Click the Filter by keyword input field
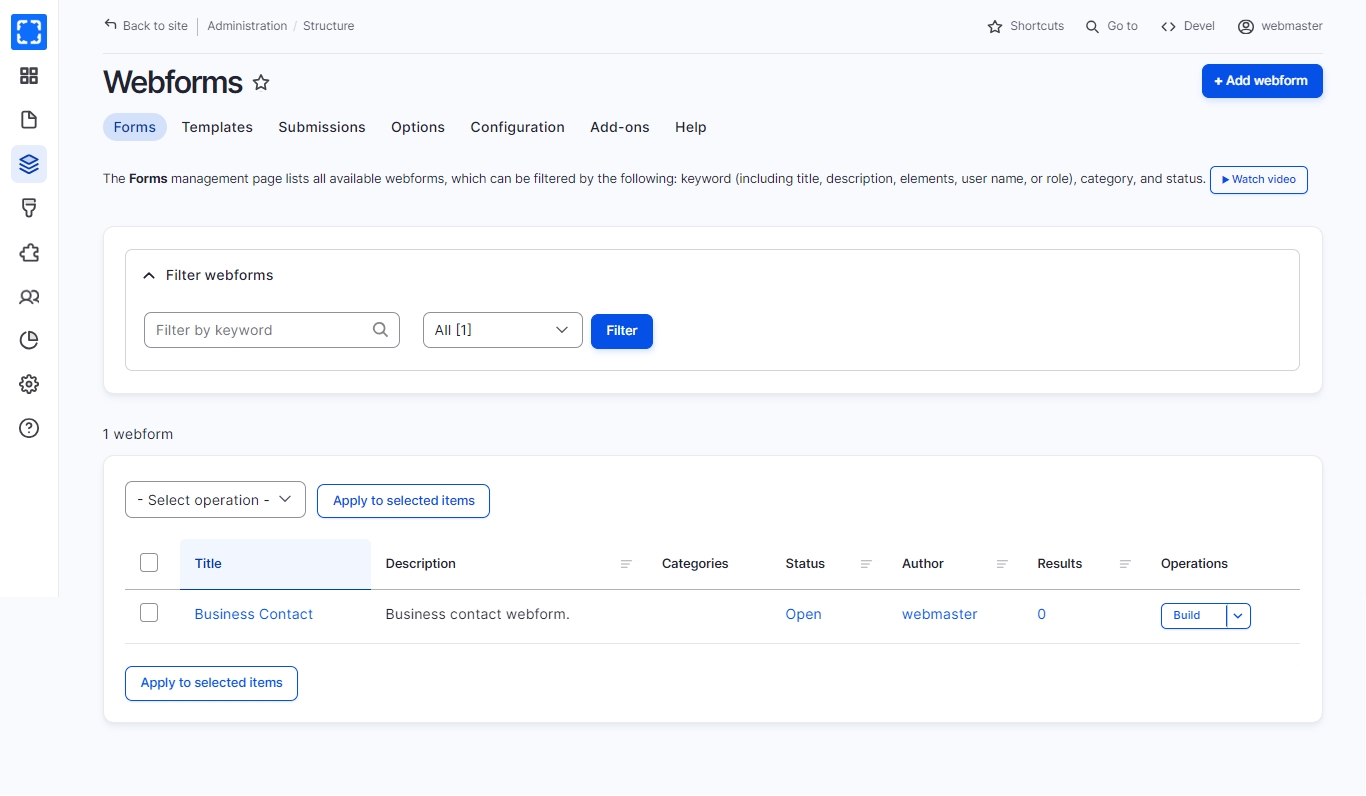 click(x=260, y=330)
